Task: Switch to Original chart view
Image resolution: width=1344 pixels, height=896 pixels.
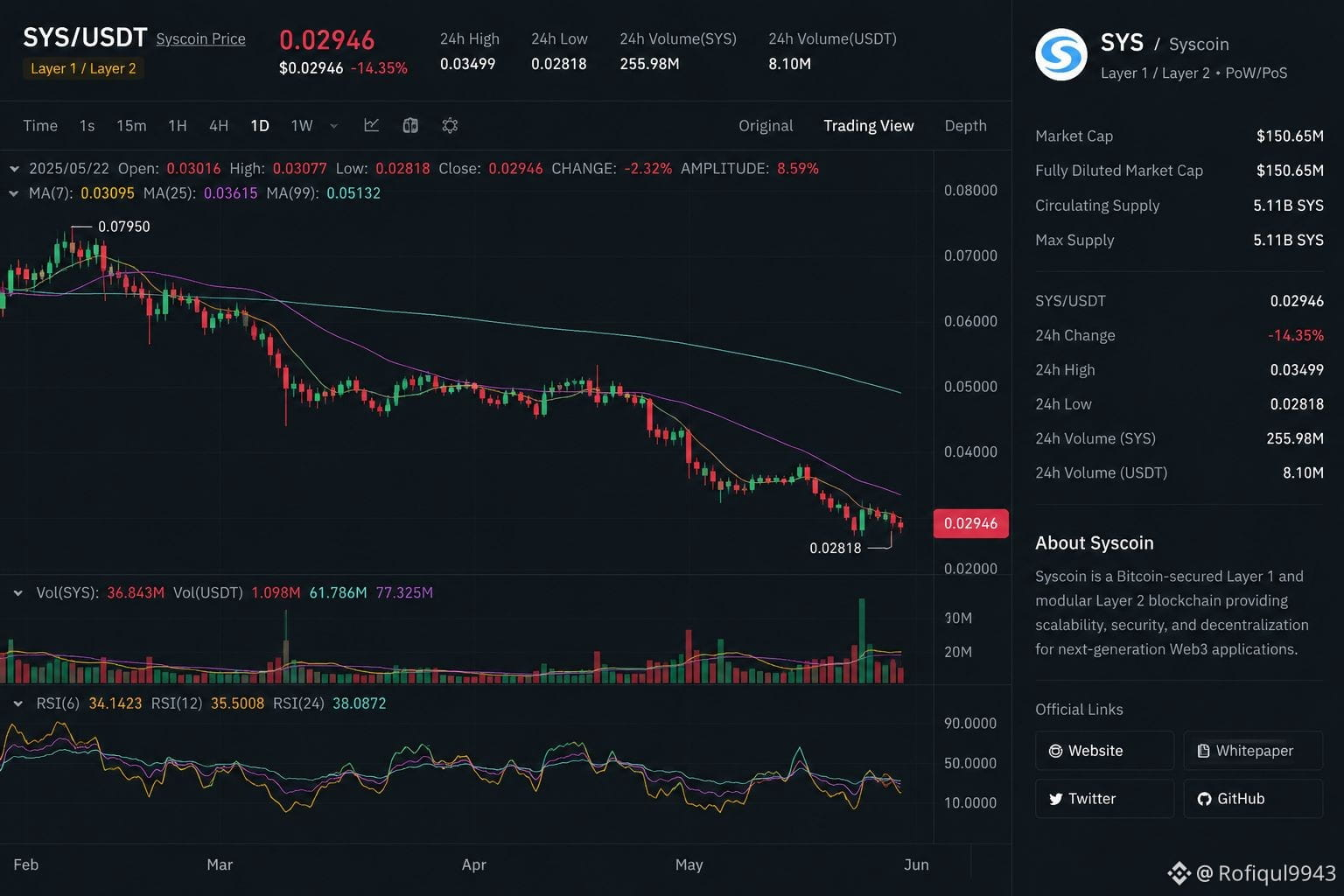Action: [766, 125]
